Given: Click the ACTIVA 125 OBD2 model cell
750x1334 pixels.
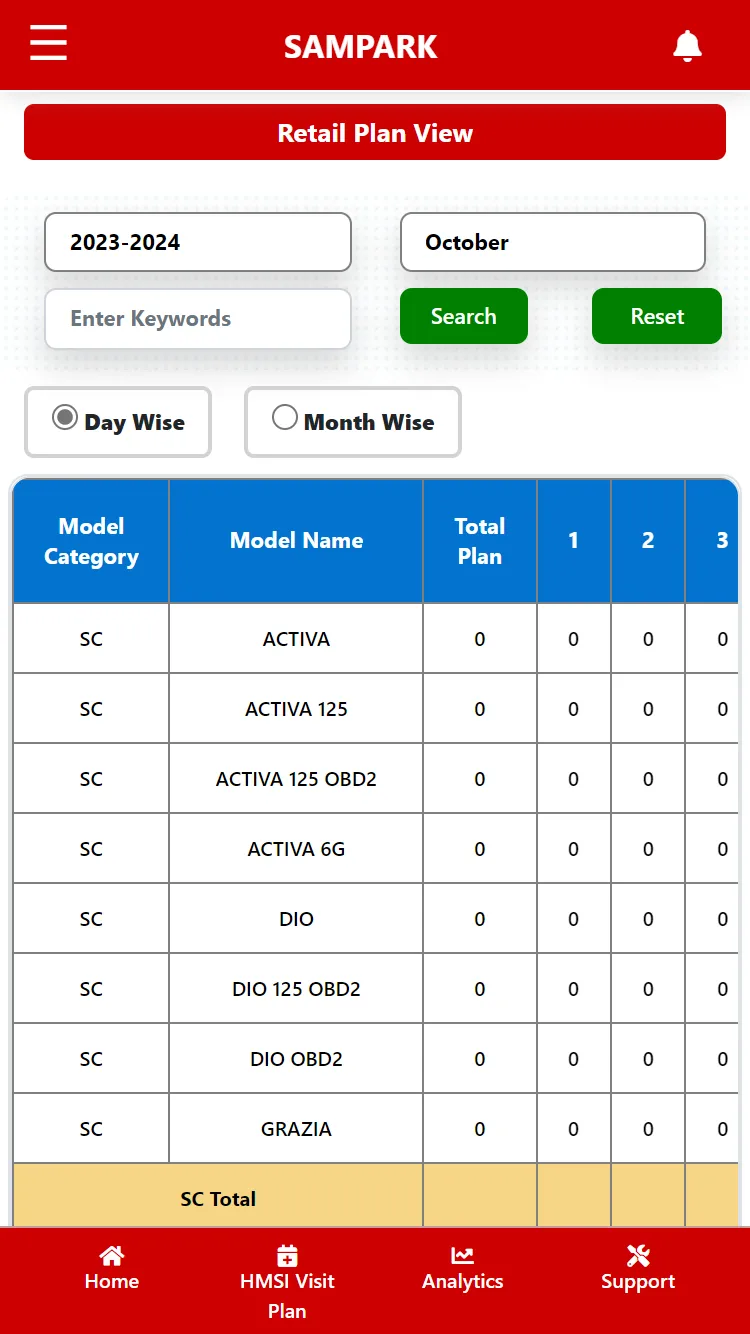Looking at the screenshot, I should [296, 778].
